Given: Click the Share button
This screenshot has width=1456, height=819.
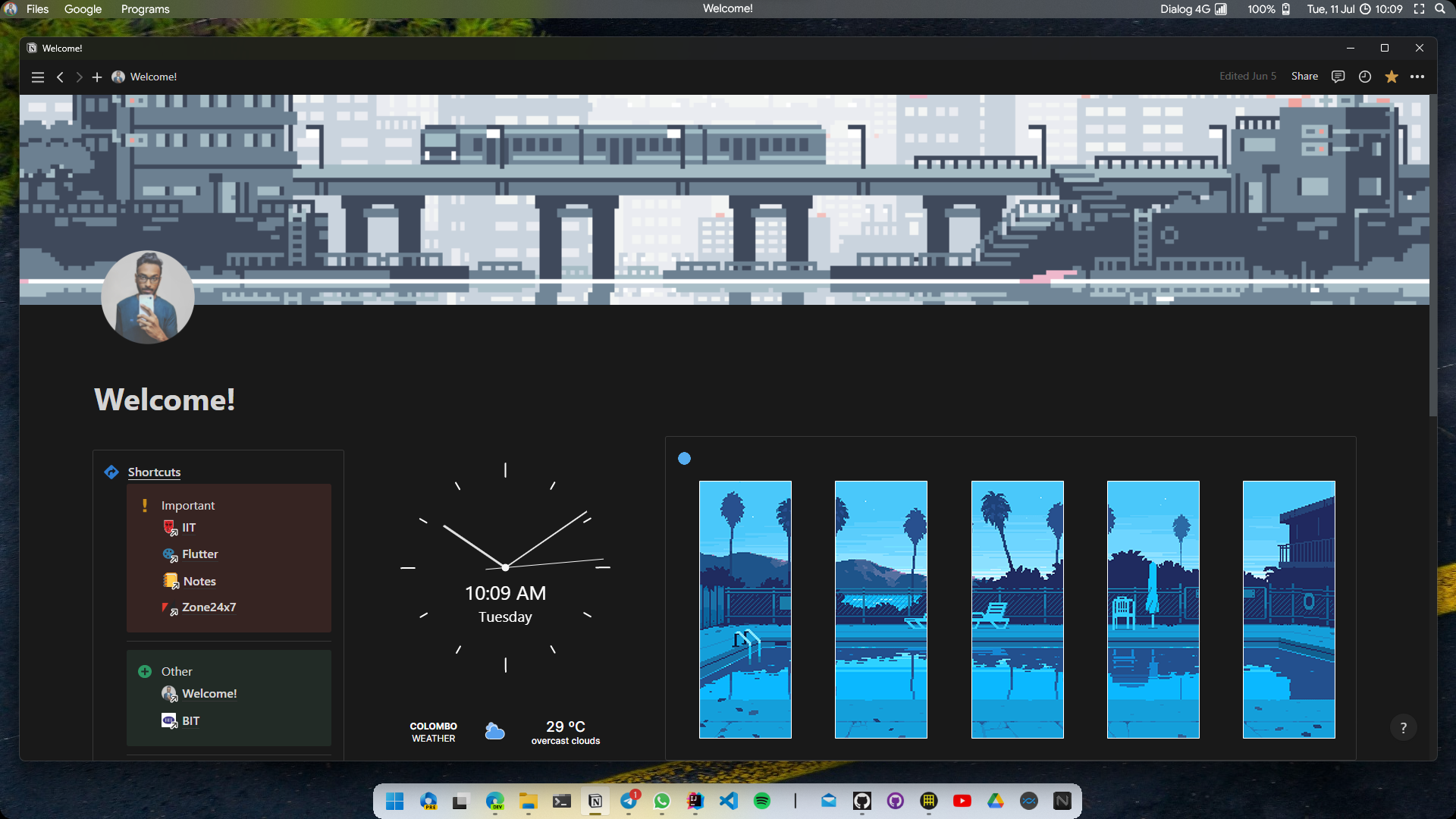Looking at the screenshot, I should coord(1304,77).
